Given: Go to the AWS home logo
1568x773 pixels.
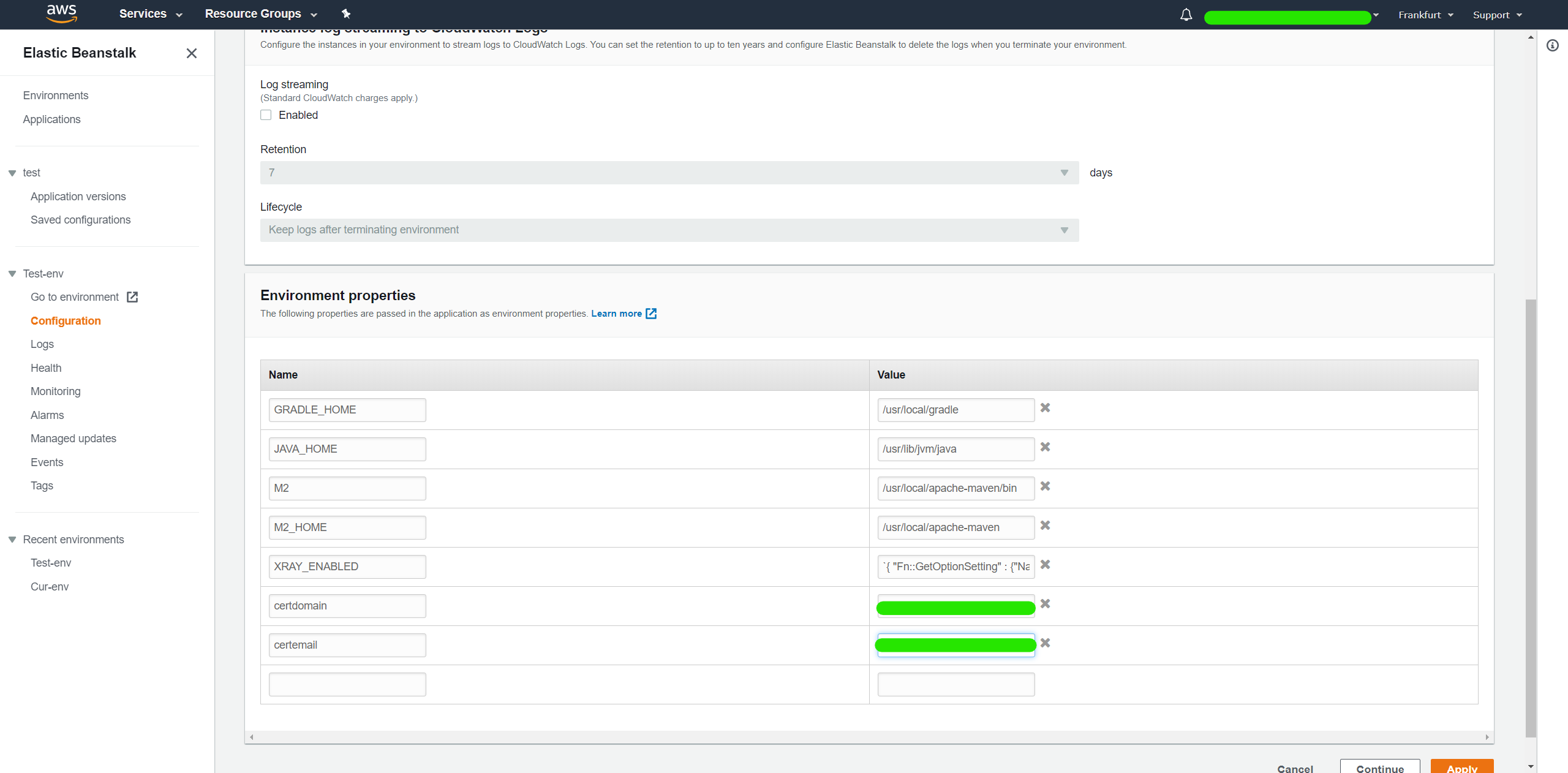Looking at the screenshot, I should [62, 13].
